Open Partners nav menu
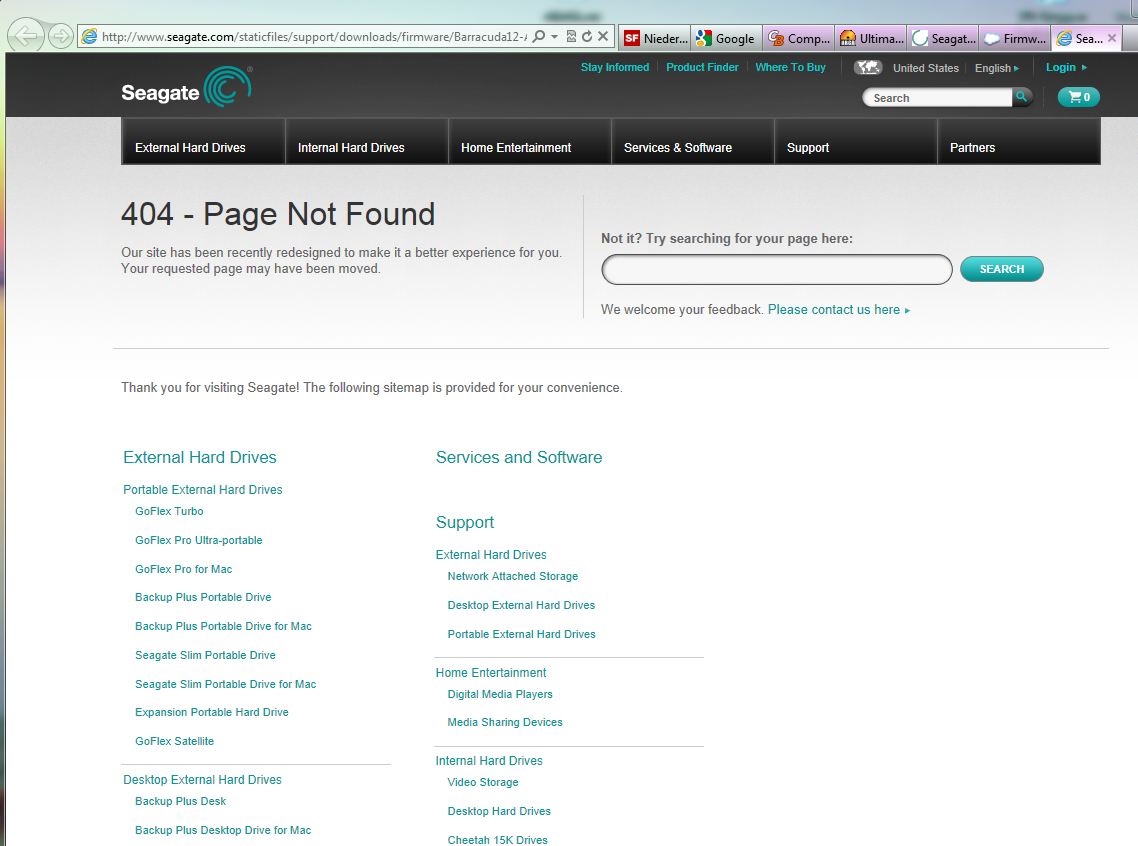 point(1019,141)
